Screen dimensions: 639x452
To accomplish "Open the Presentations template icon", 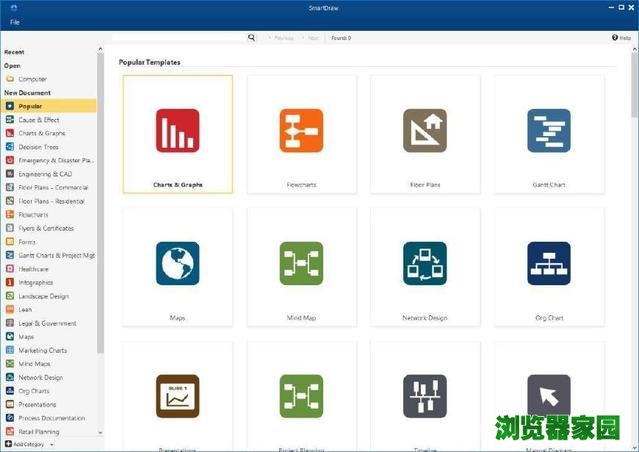I will click(x=177, y=396).
